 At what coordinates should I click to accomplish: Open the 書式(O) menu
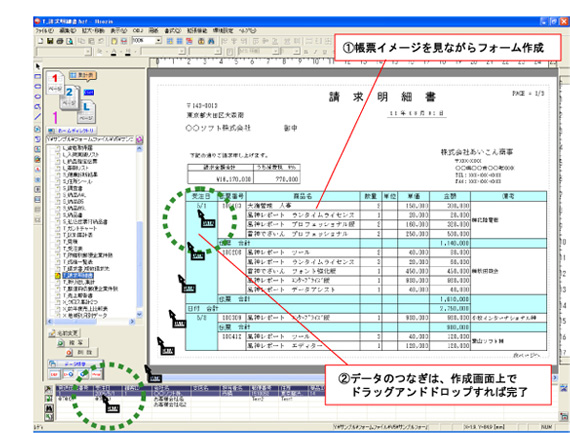[173, 31]
